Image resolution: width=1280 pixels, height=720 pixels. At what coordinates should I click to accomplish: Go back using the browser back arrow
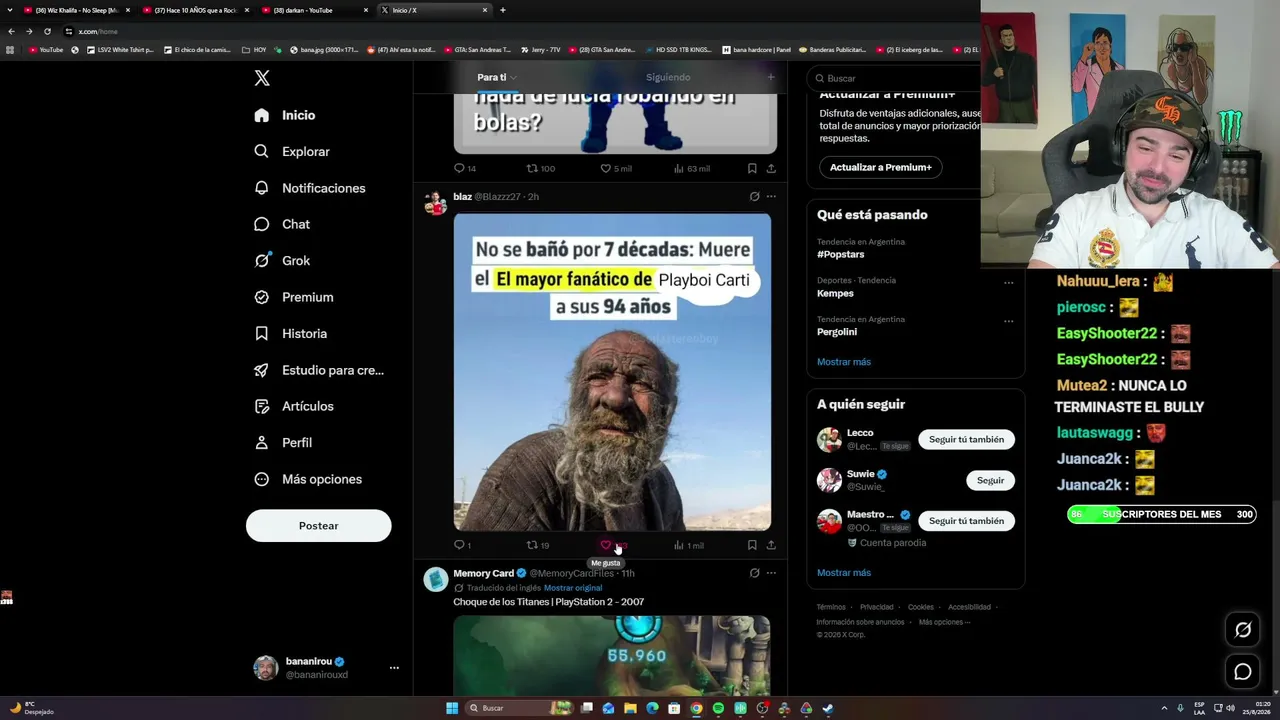(x=11, y=31)
